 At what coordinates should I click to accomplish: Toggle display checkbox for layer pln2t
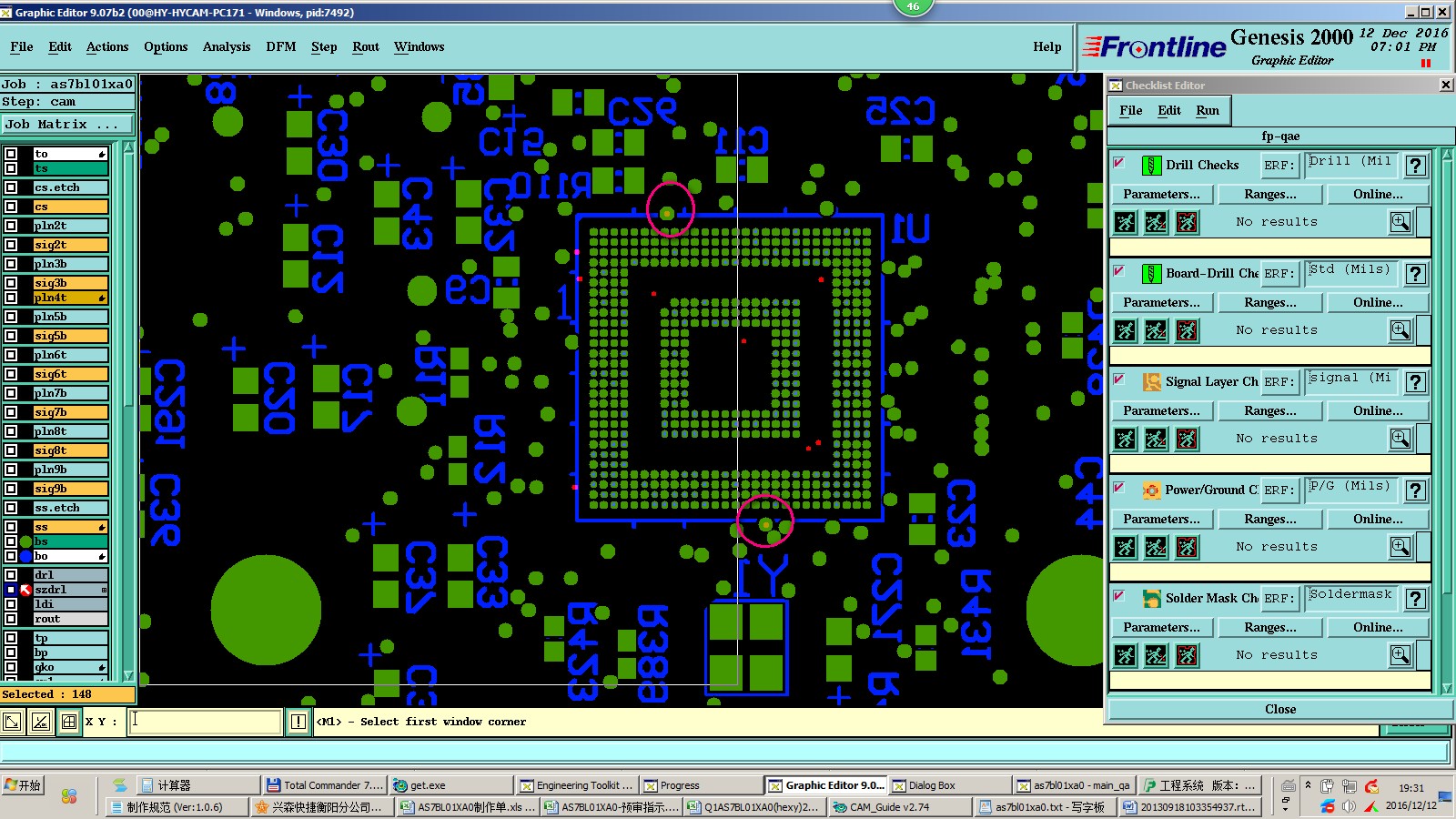tap(11, 226)
